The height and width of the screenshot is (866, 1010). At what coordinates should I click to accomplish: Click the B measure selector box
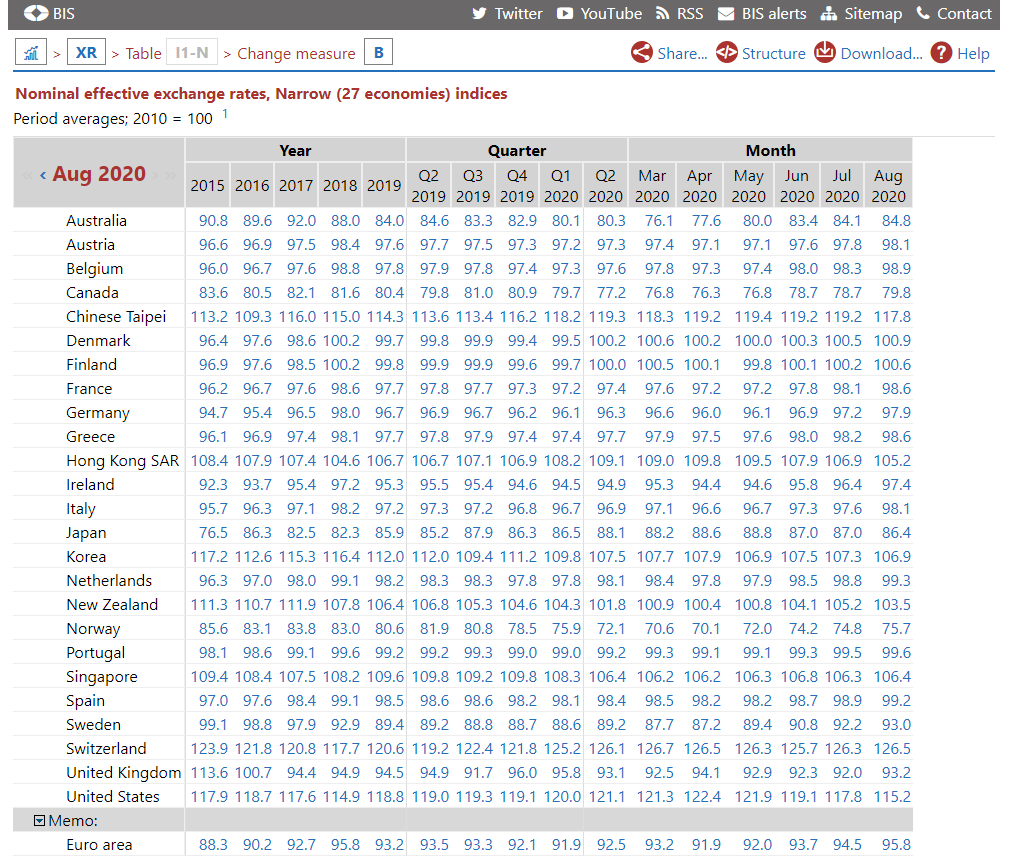pos(378,53)
